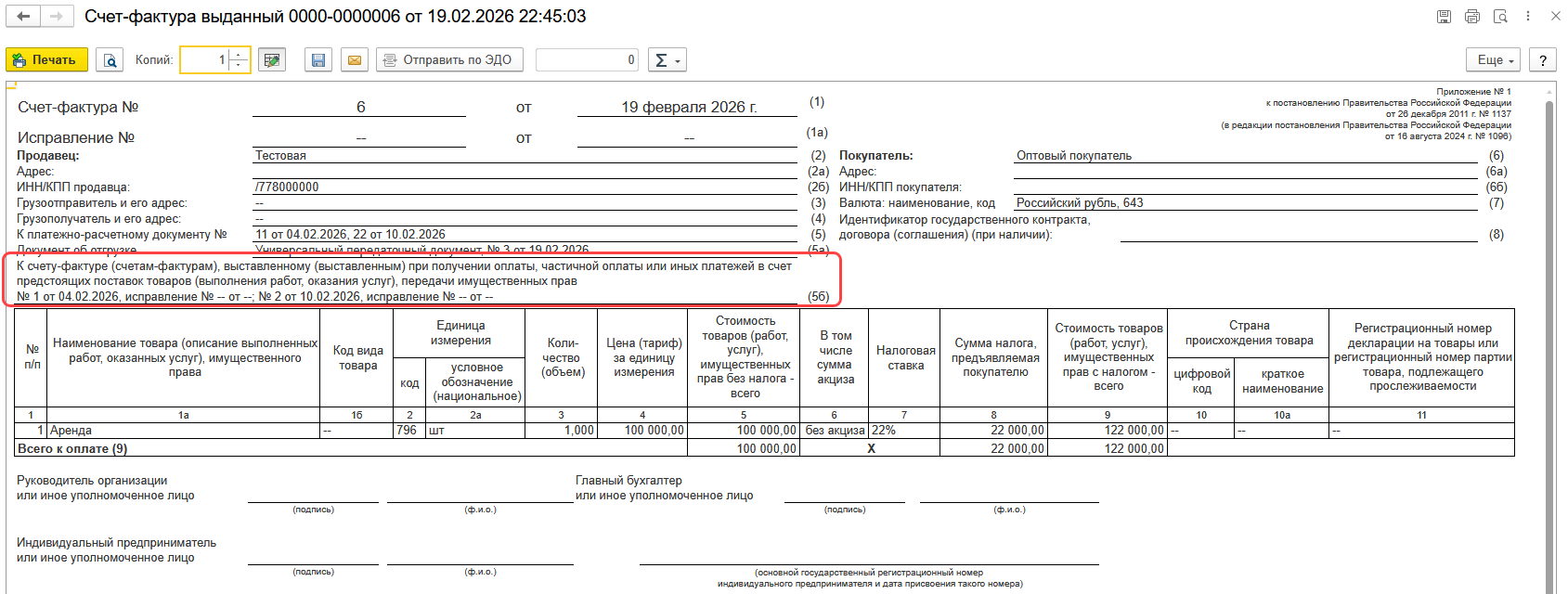This screenshot has height=594, width=1568.
Task: Open print preview with magnifier icon
Action: tap(110, 60)
